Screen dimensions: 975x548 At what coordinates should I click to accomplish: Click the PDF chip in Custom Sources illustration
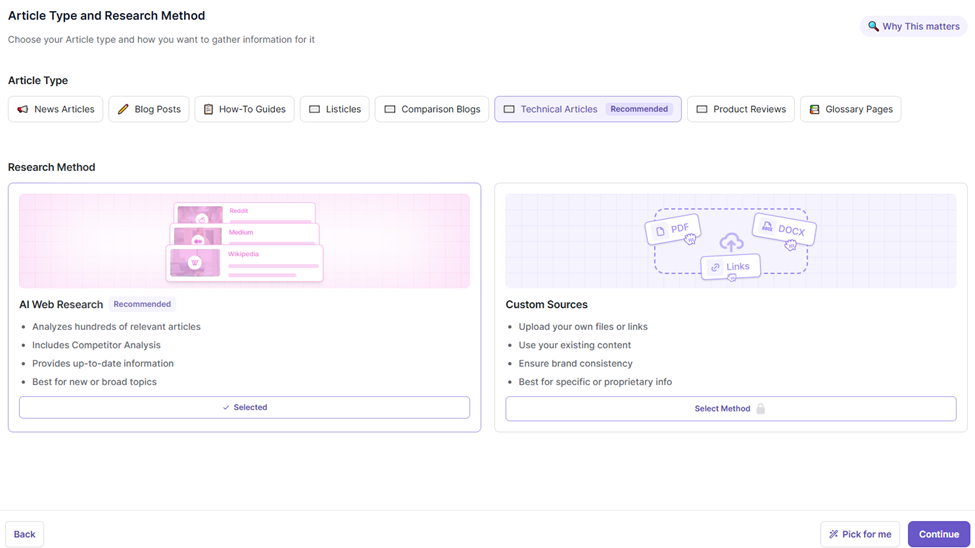tap(673, 229)
